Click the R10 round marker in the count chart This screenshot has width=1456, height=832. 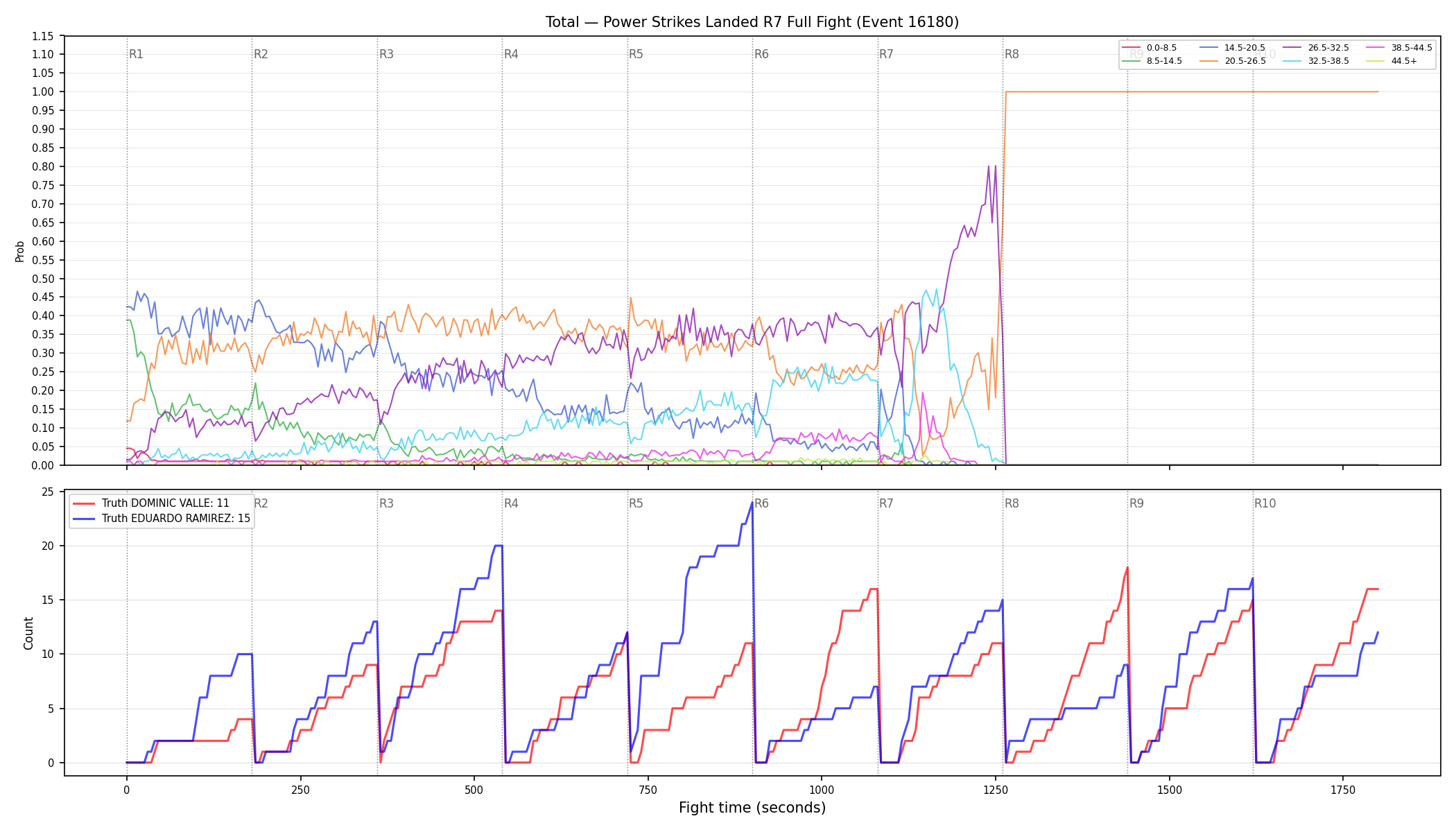click(1265, 503)
